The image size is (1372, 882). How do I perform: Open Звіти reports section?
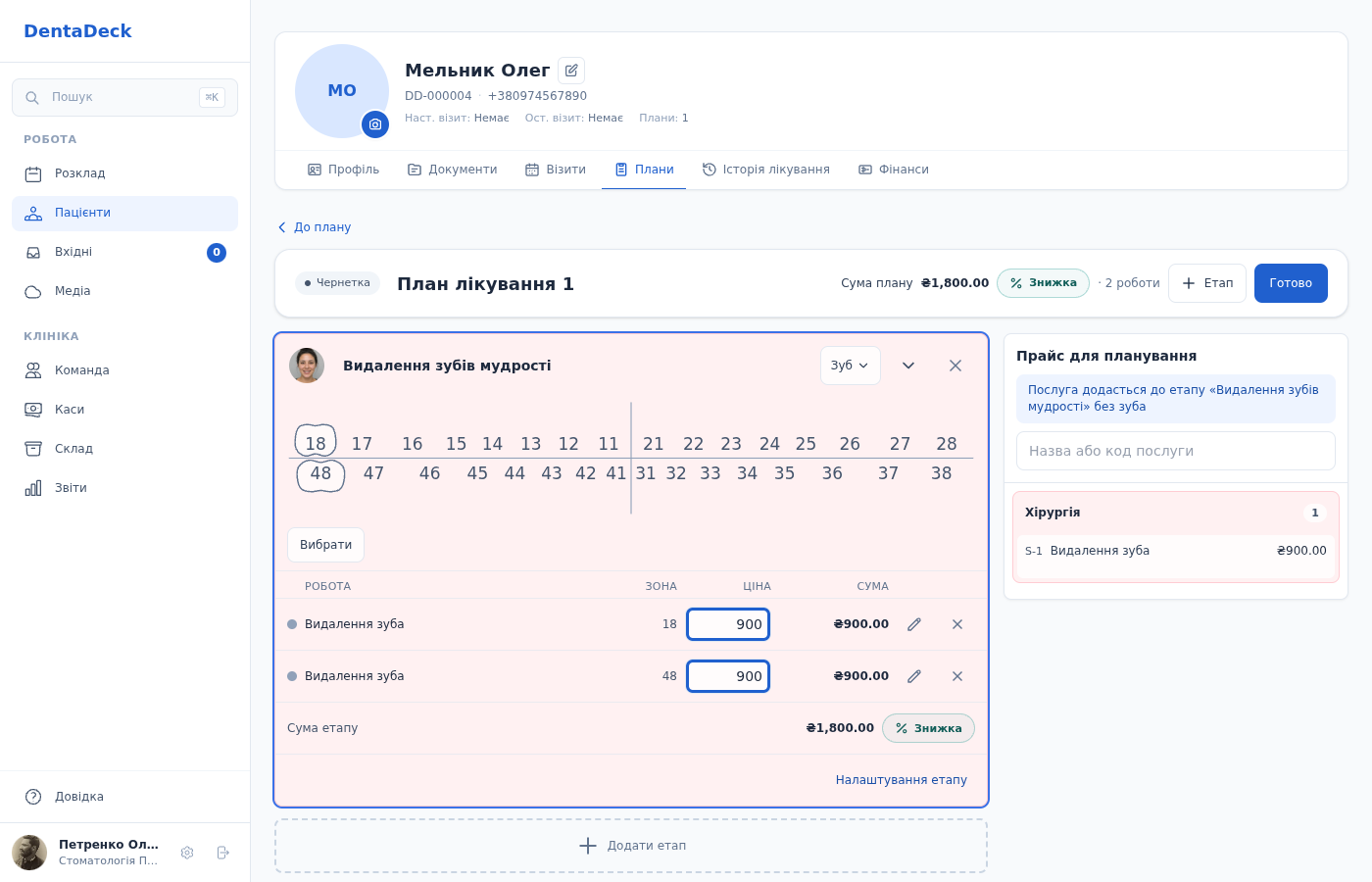(124, 488)
